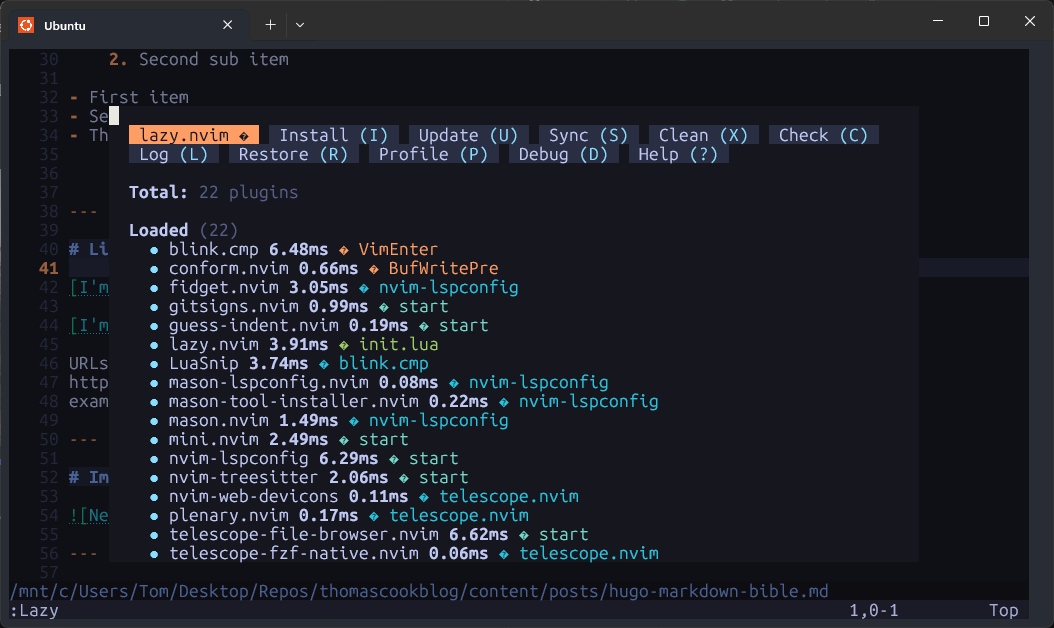Image resolution: width=1054 pixels, height=628 pixels.
Task: Select plenary.nvim plugin entry
Action: [x=229, y=515]
